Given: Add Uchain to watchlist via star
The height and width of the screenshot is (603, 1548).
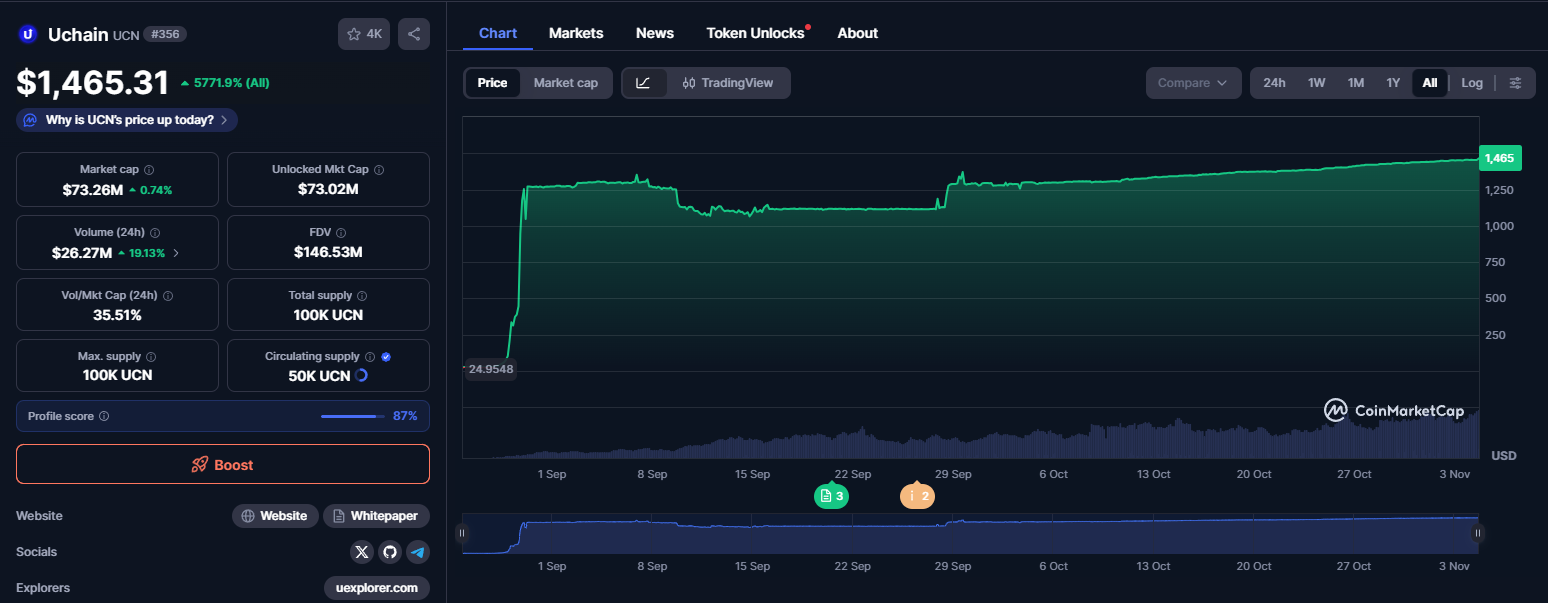Looking at the screenshot, I should pos(353,33).
